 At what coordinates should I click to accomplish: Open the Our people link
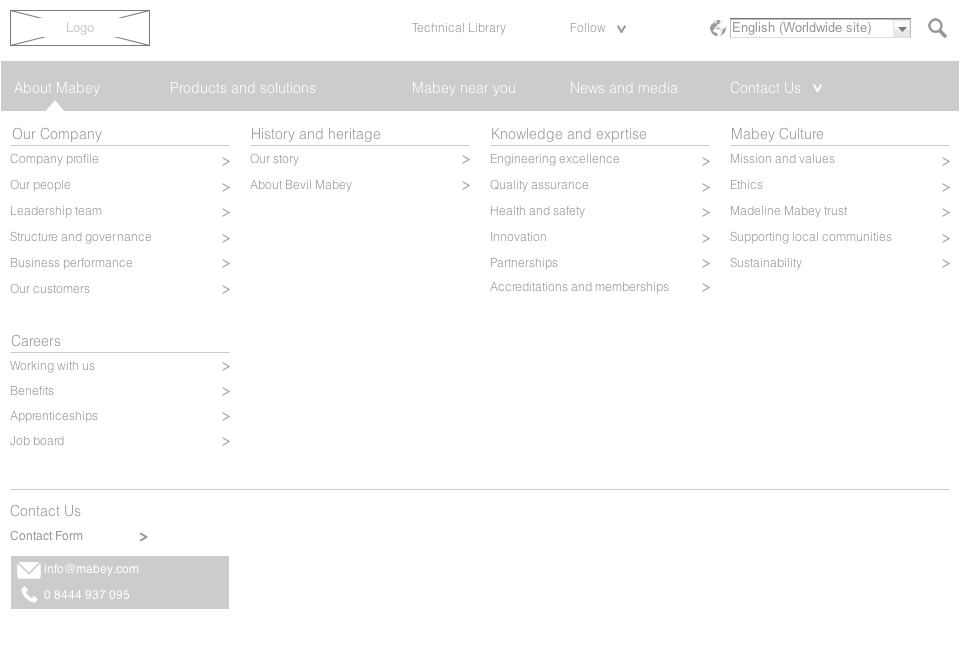(40, 185)
